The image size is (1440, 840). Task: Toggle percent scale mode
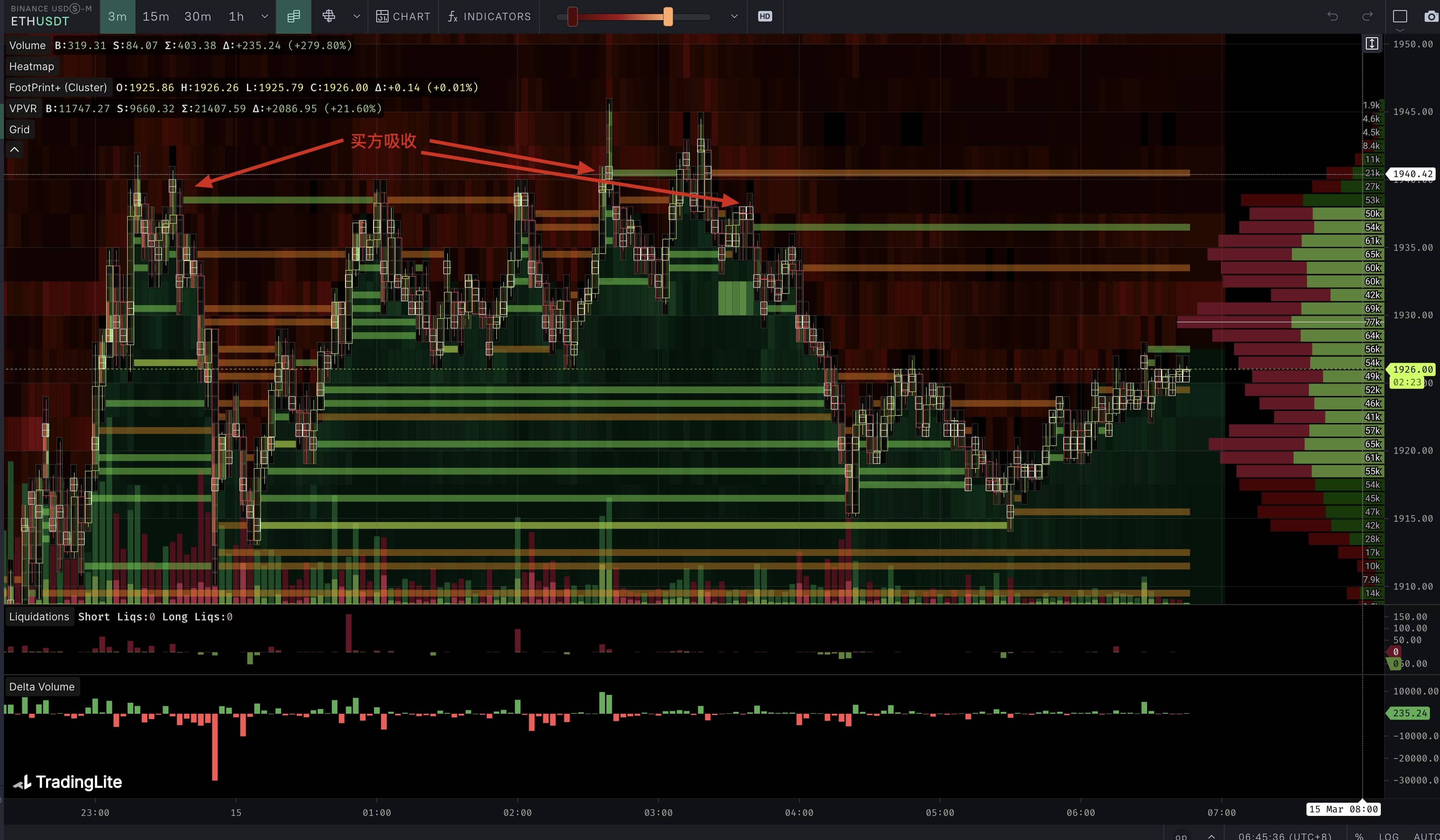1359,836
